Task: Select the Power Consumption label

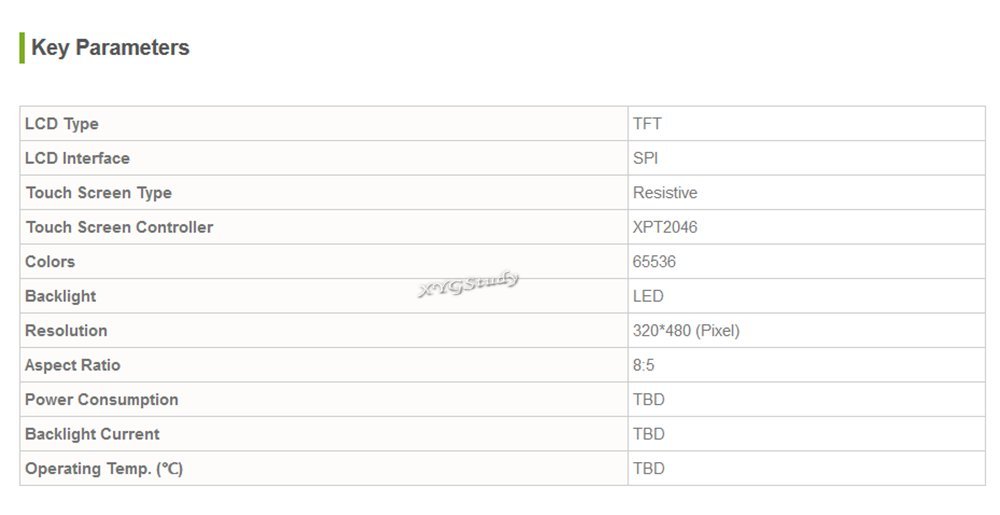Action: 101,400
